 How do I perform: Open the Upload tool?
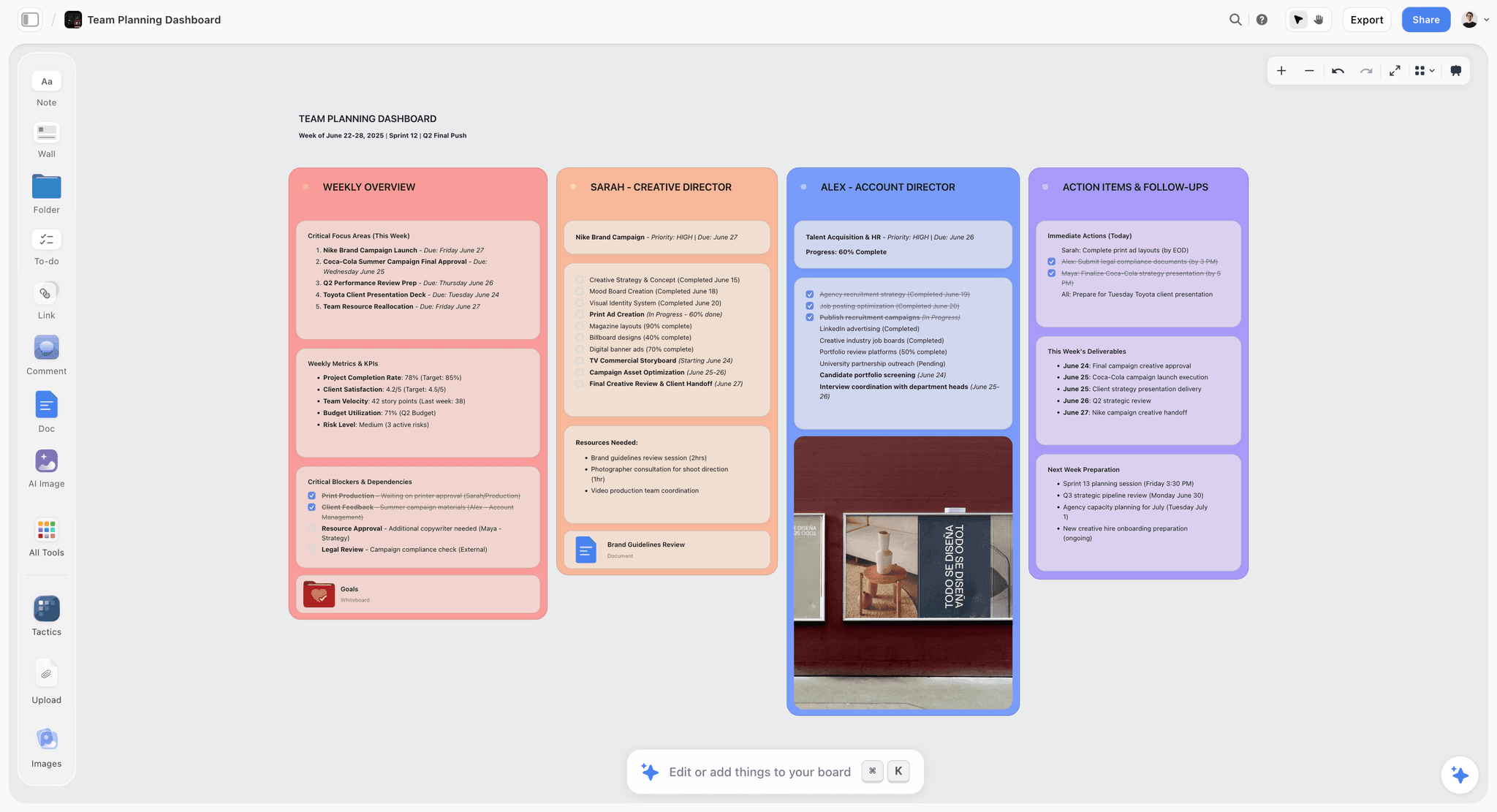coord(47,681)
